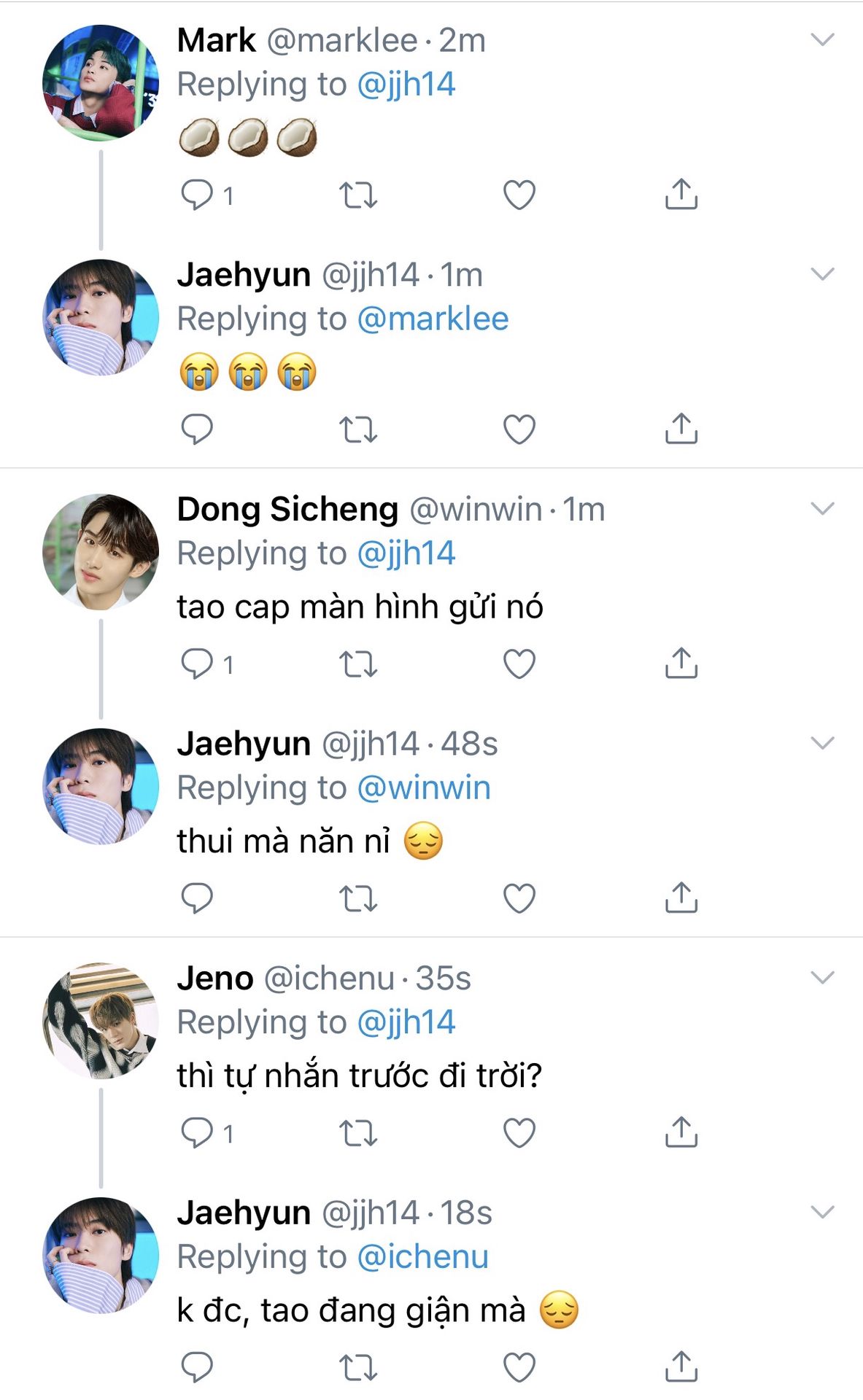Viewport: 863px width, 1400px height.
Task: Open more options on Jeno's tweet
Action: [x=822, y=978]
